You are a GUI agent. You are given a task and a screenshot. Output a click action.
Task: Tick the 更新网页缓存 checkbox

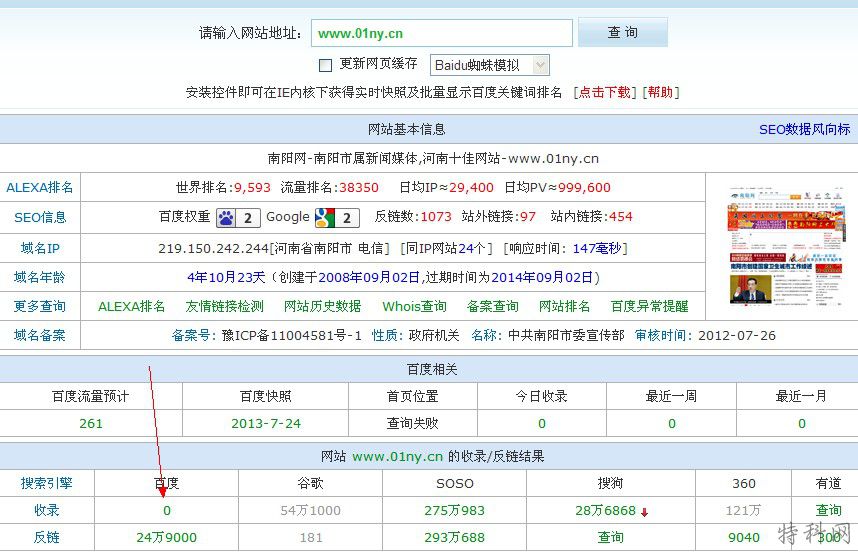click(x=325, y=66)
